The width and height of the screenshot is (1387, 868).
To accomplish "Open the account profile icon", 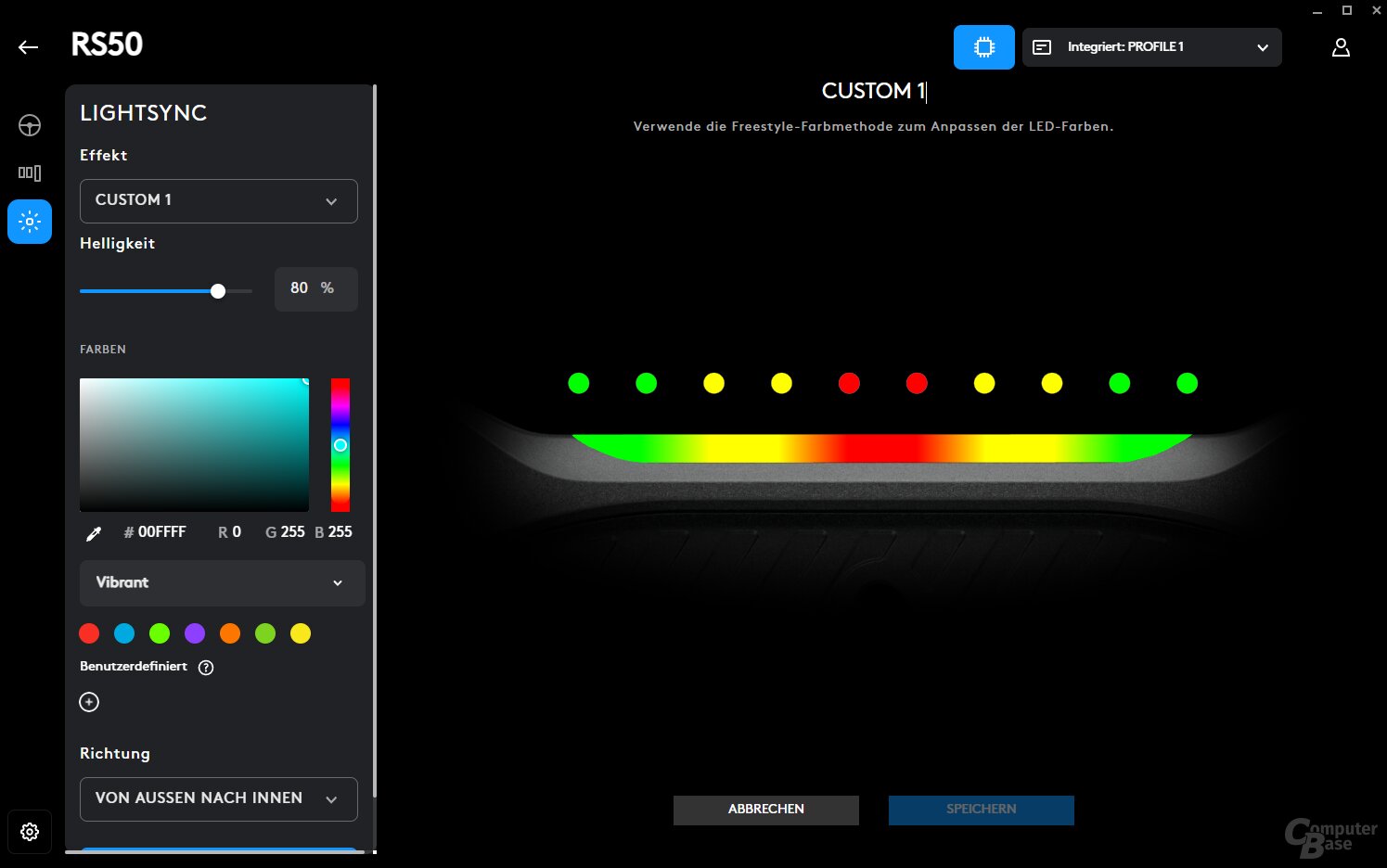I will coord(1341,46).
